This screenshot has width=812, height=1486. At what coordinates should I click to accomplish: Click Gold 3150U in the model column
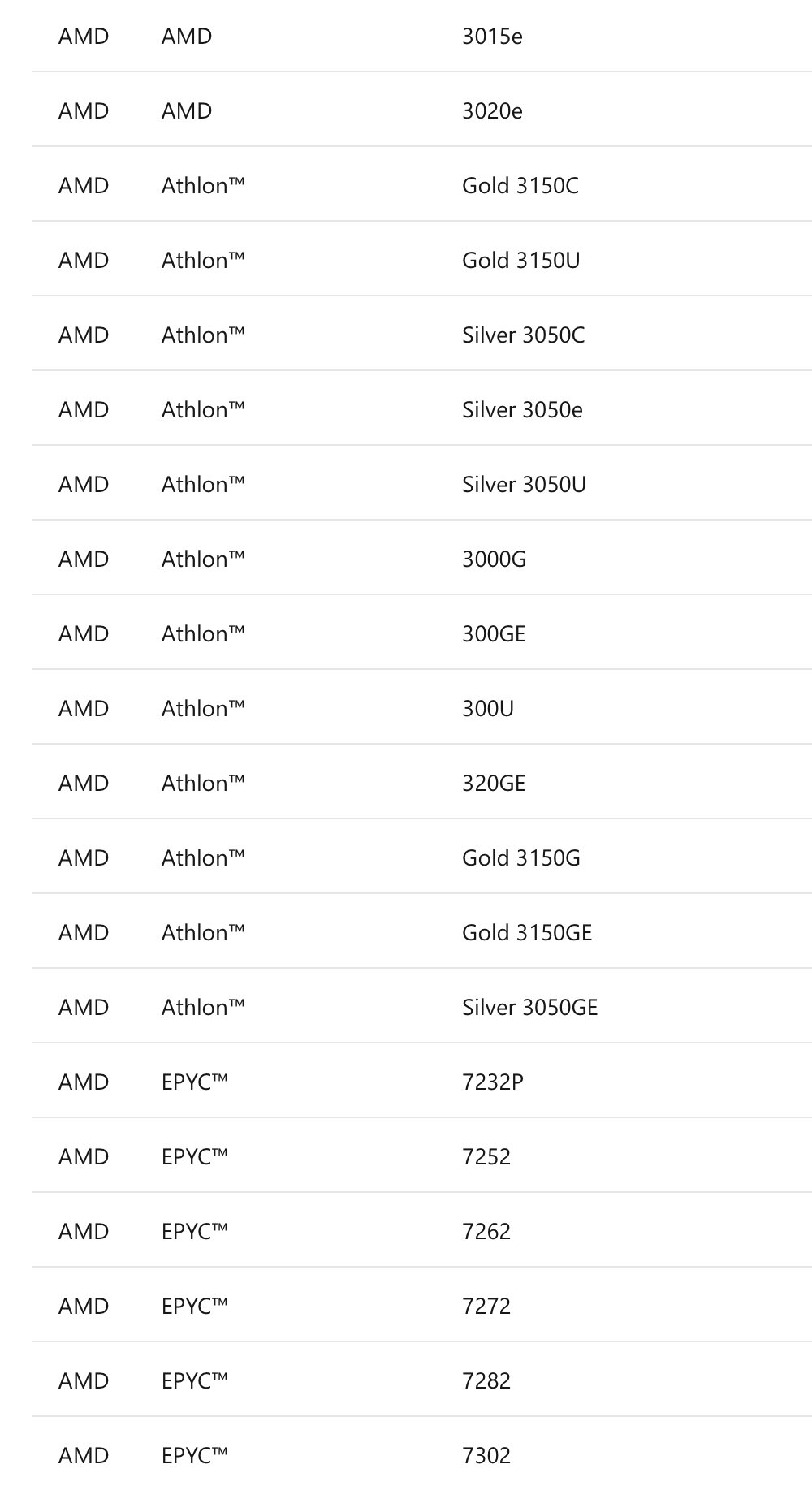(520, 261)
